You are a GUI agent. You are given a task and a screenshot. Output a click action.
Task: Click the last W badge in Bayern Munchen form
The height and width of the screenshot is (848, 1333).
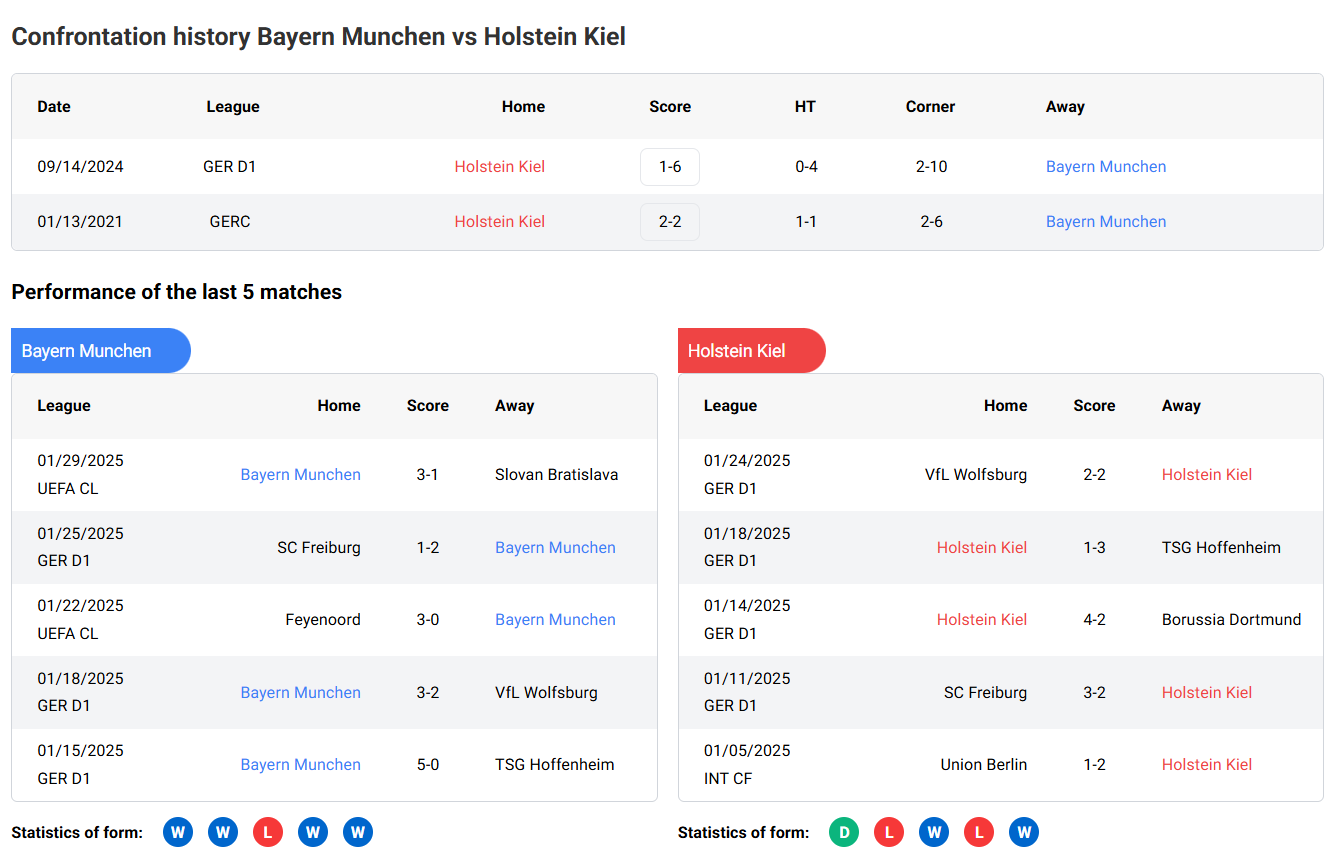[358, 832]
